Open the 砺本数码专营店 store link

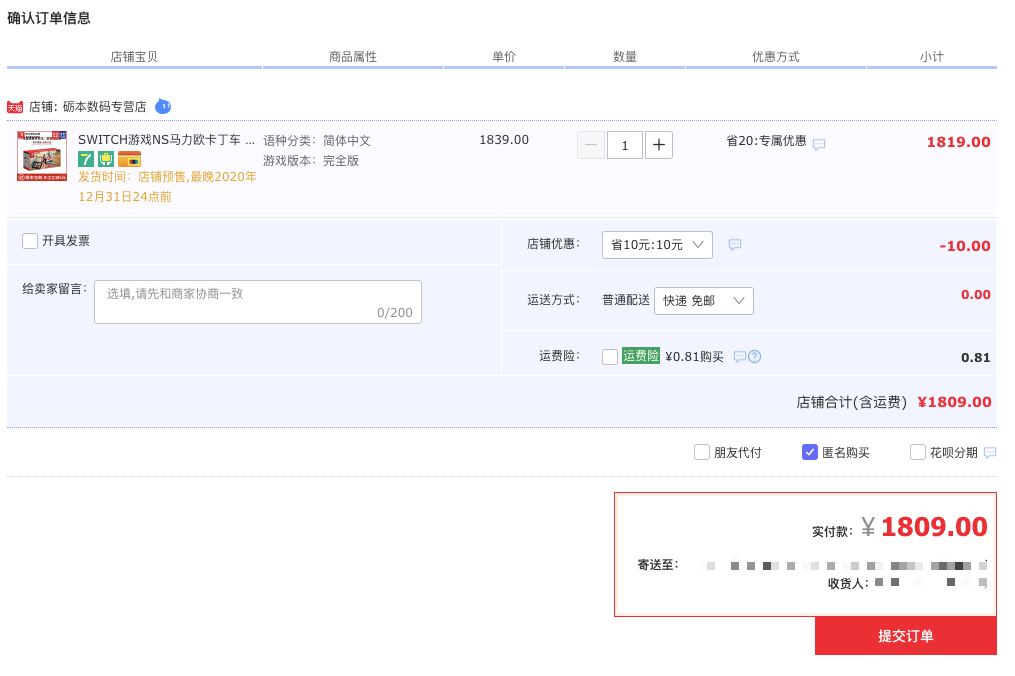pos(105,107)
